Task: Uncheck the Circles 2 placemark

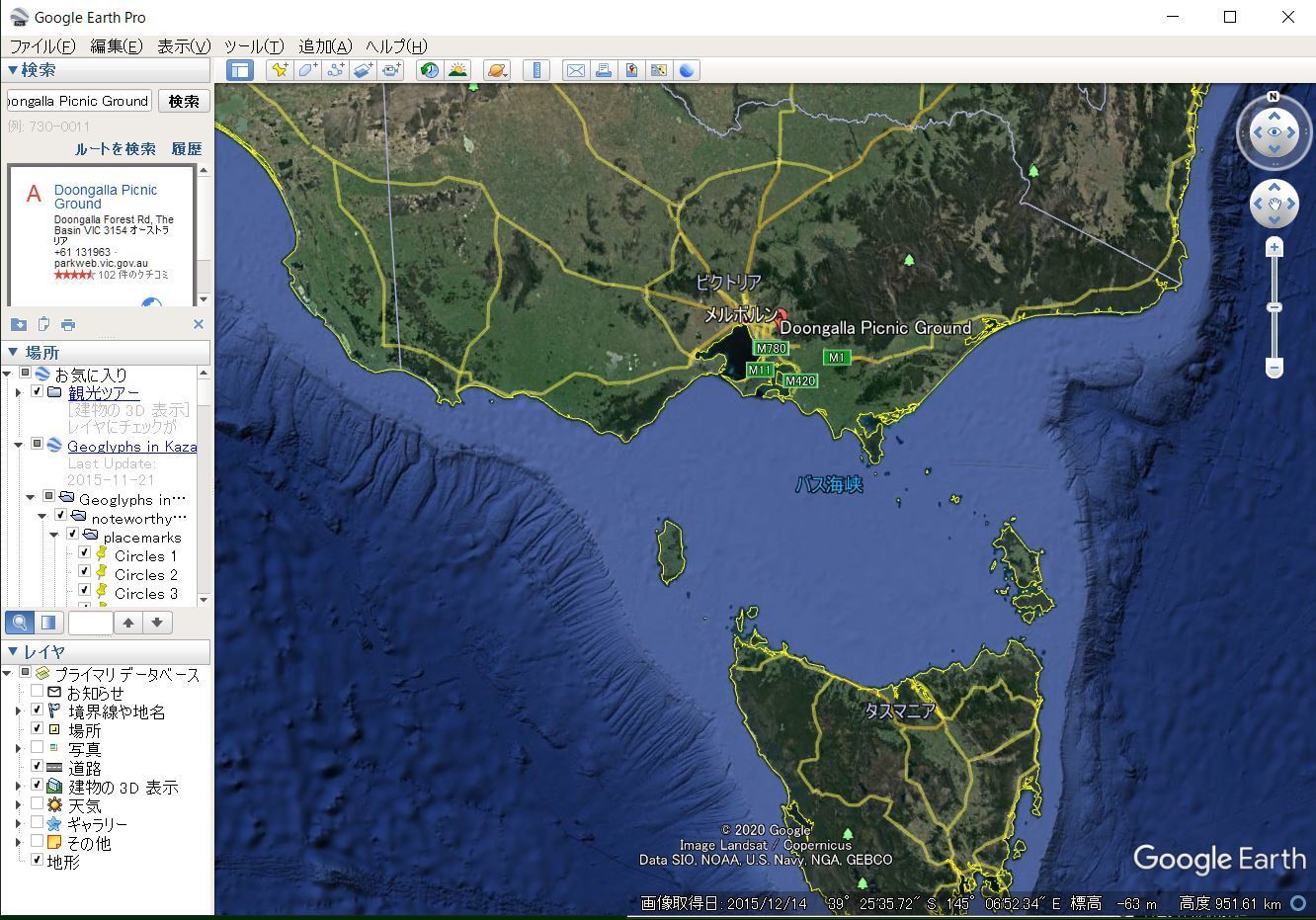Action: coord(85,571)
